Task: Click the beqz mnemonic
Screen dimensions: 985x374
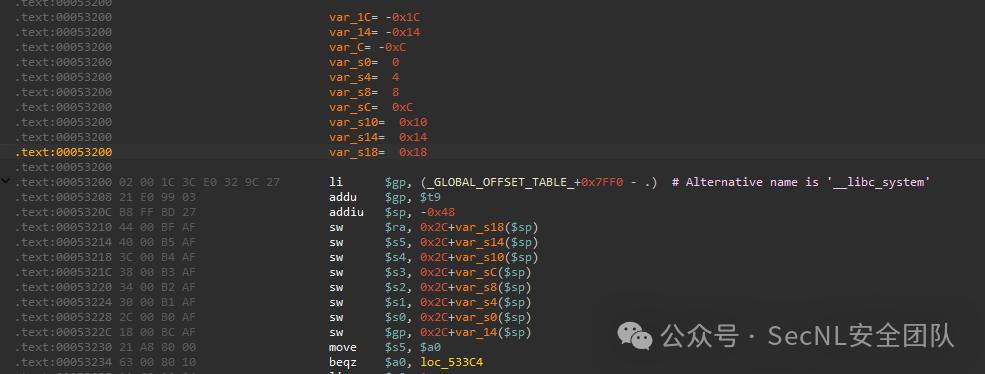Action: point(343,362)
